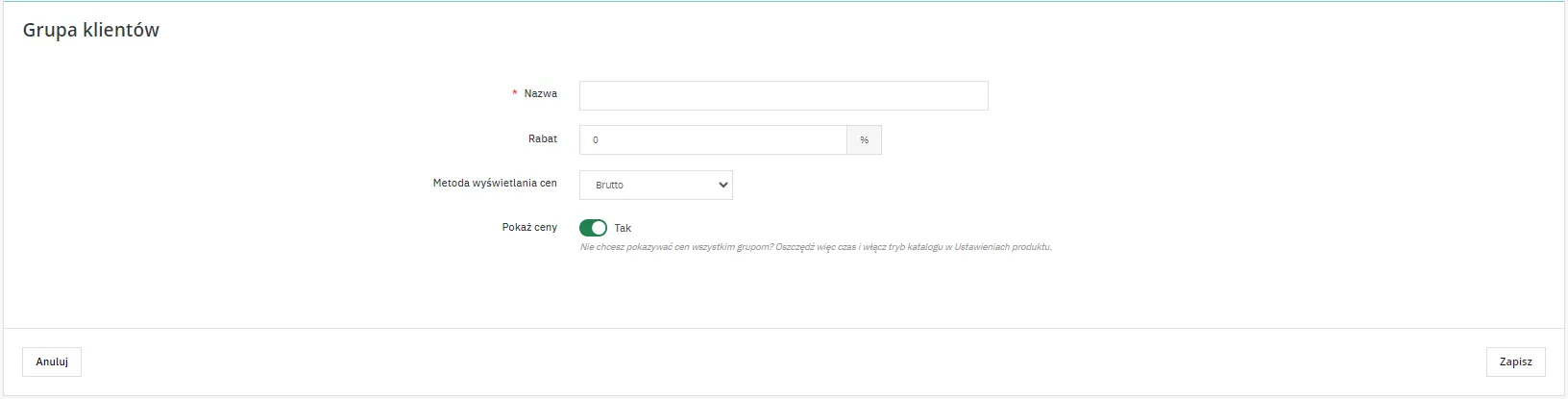The height and width of the screenshot is (399, 1568).
Task: Save the group with the Zapisz button
Action: point(1515,362)
